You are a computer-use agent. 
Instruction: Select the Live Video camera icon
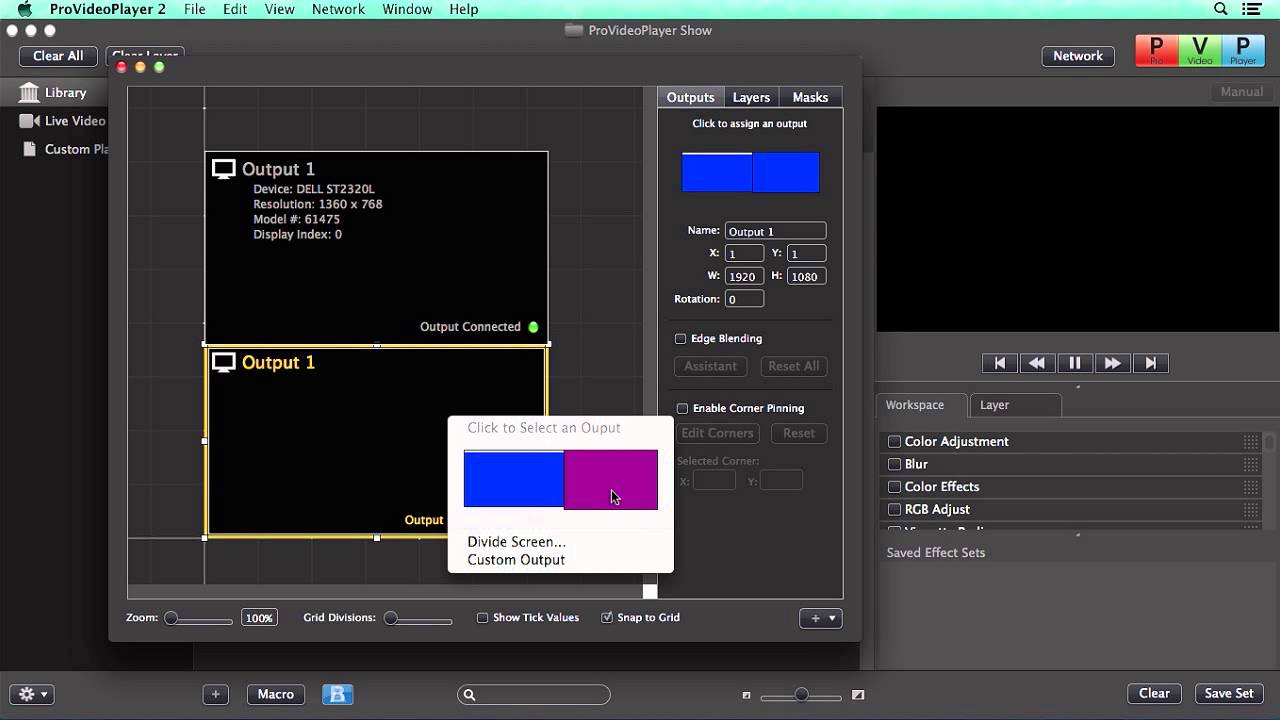click(x=29, y=121)
